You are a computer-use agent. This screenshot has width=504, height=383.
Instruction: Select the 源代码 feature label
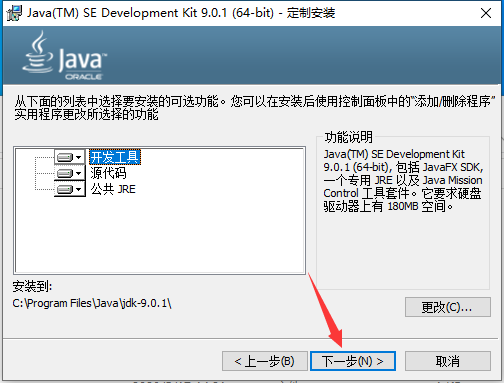click(108, 173)
